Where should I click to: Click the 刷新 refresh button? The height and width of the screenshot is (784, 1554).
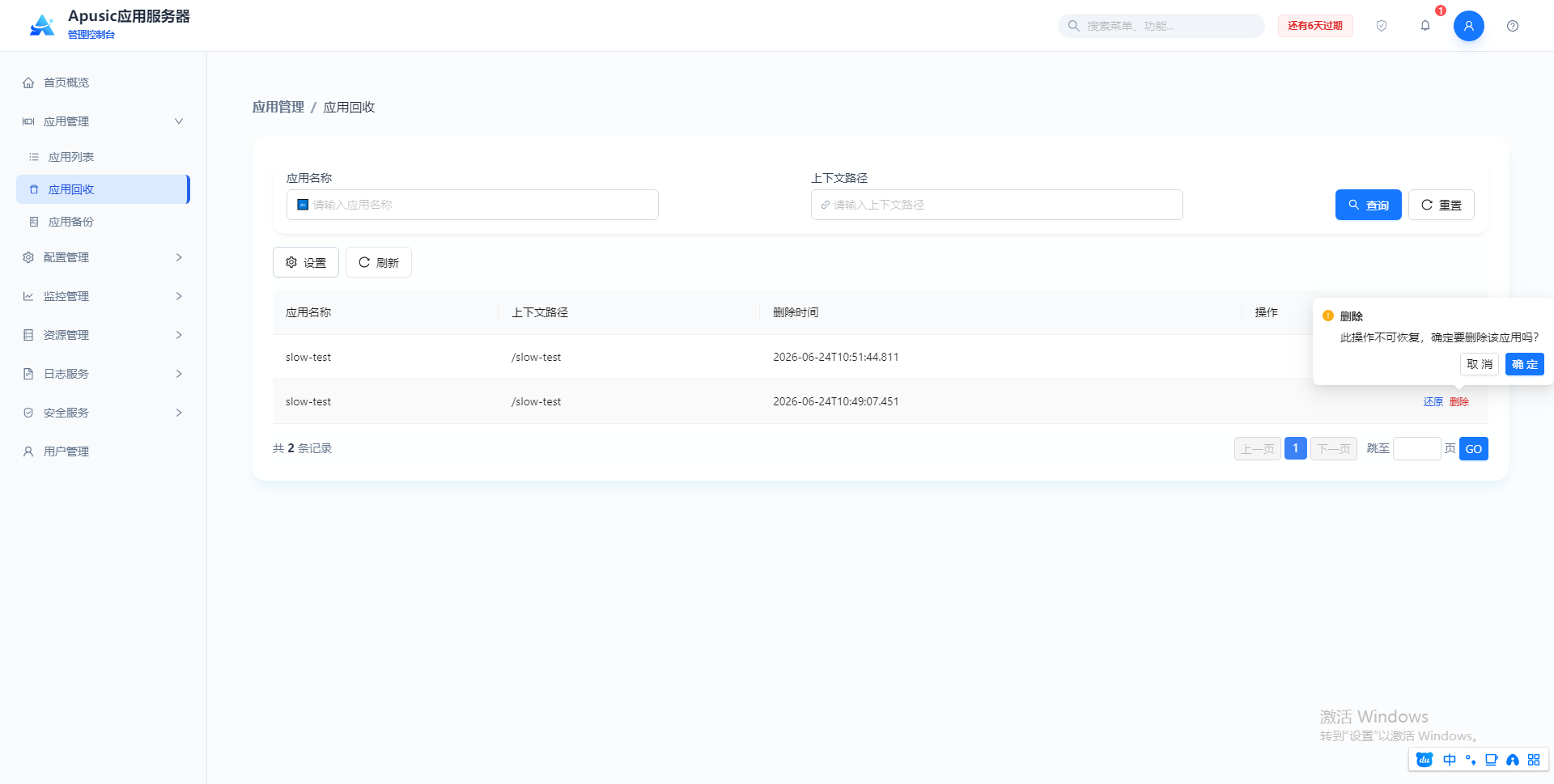pyautogui.click(x=379, y=262)
